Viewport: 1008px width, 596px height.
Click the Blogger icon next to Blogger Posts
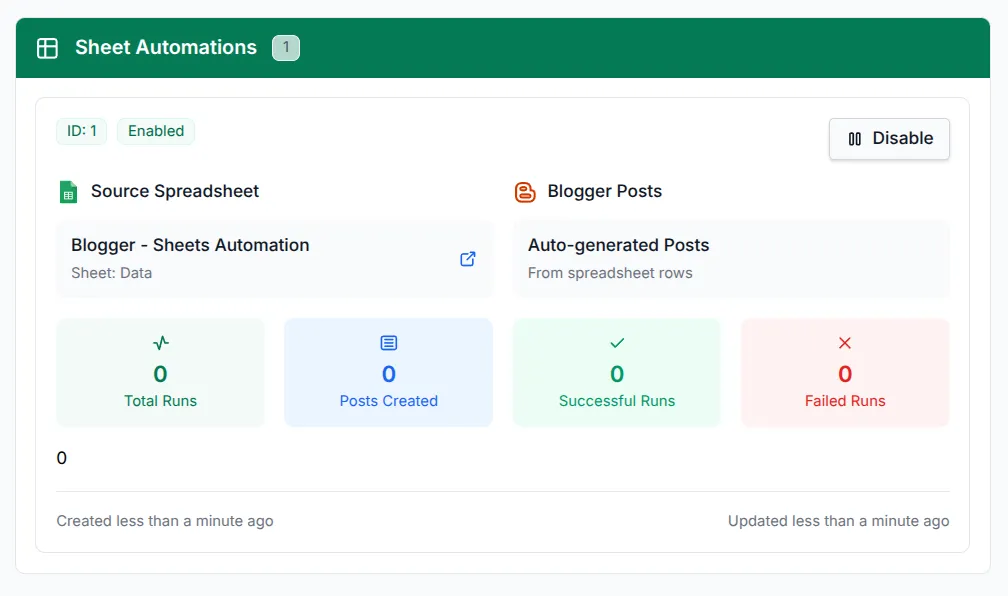(524, 190)
